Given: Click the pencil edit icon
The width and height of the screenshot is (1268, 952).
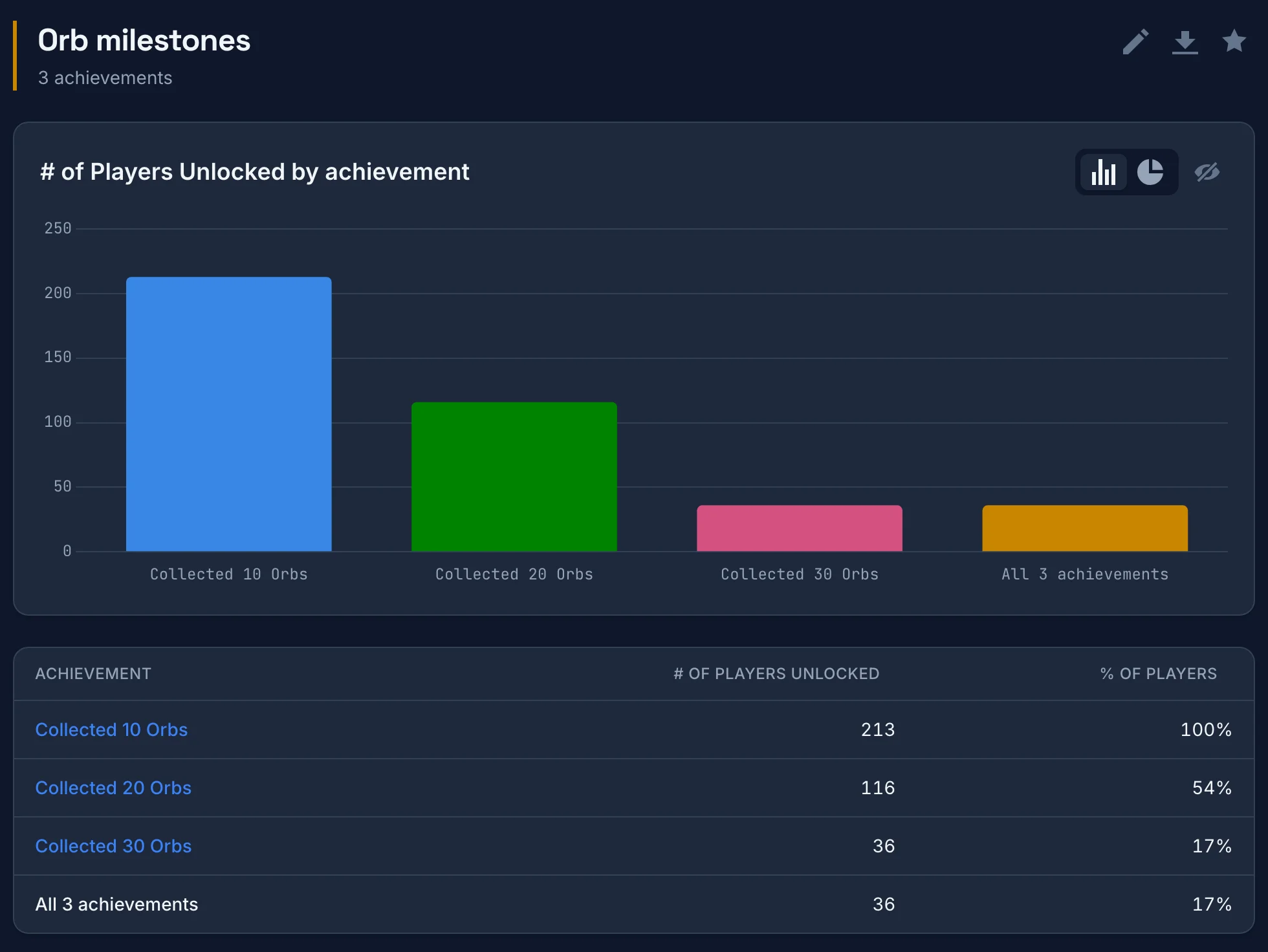Looking at the screenshot, I should point(1135,42).
